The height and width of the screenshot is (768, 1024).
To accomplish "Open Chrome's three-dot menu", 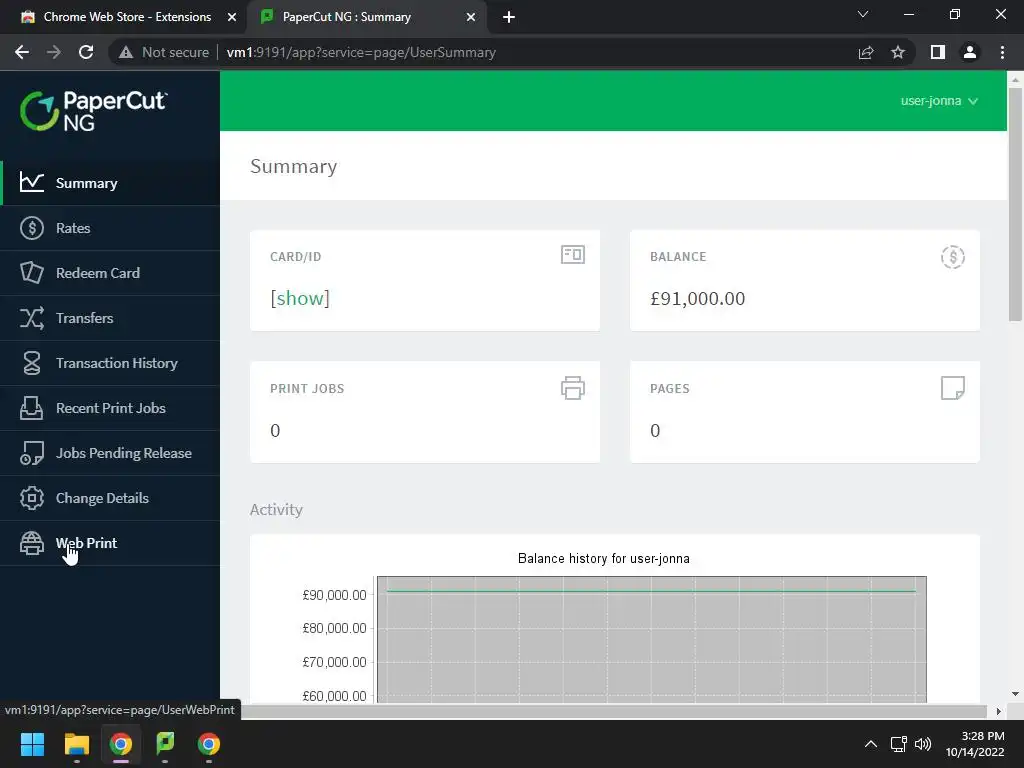I will click(x=1002, y=52).
